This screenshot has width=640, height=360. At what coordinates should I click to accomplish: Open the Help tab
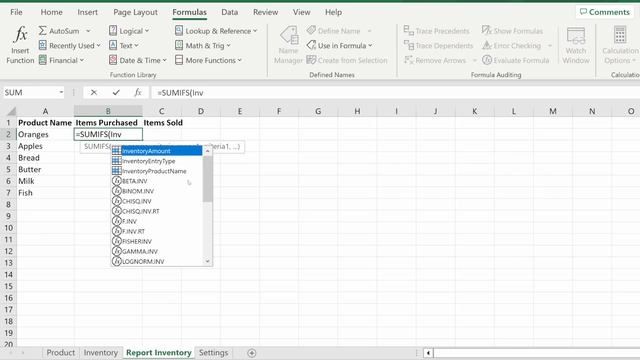tap(333, 12)
